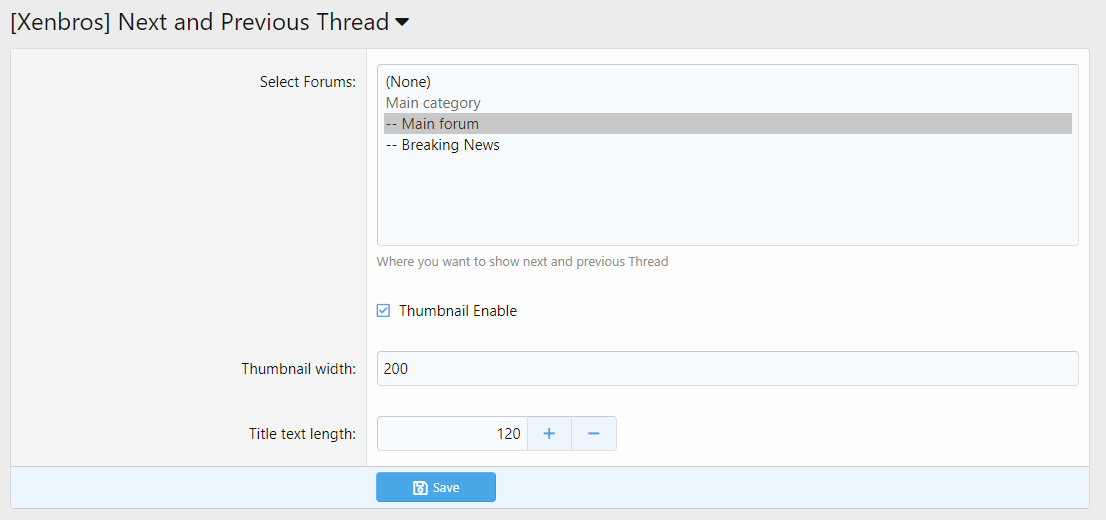This screenshot has width=1106, height=520.
Task: Click into the Title text length number field
Action: pyautogui.click(x=452, y=434)
